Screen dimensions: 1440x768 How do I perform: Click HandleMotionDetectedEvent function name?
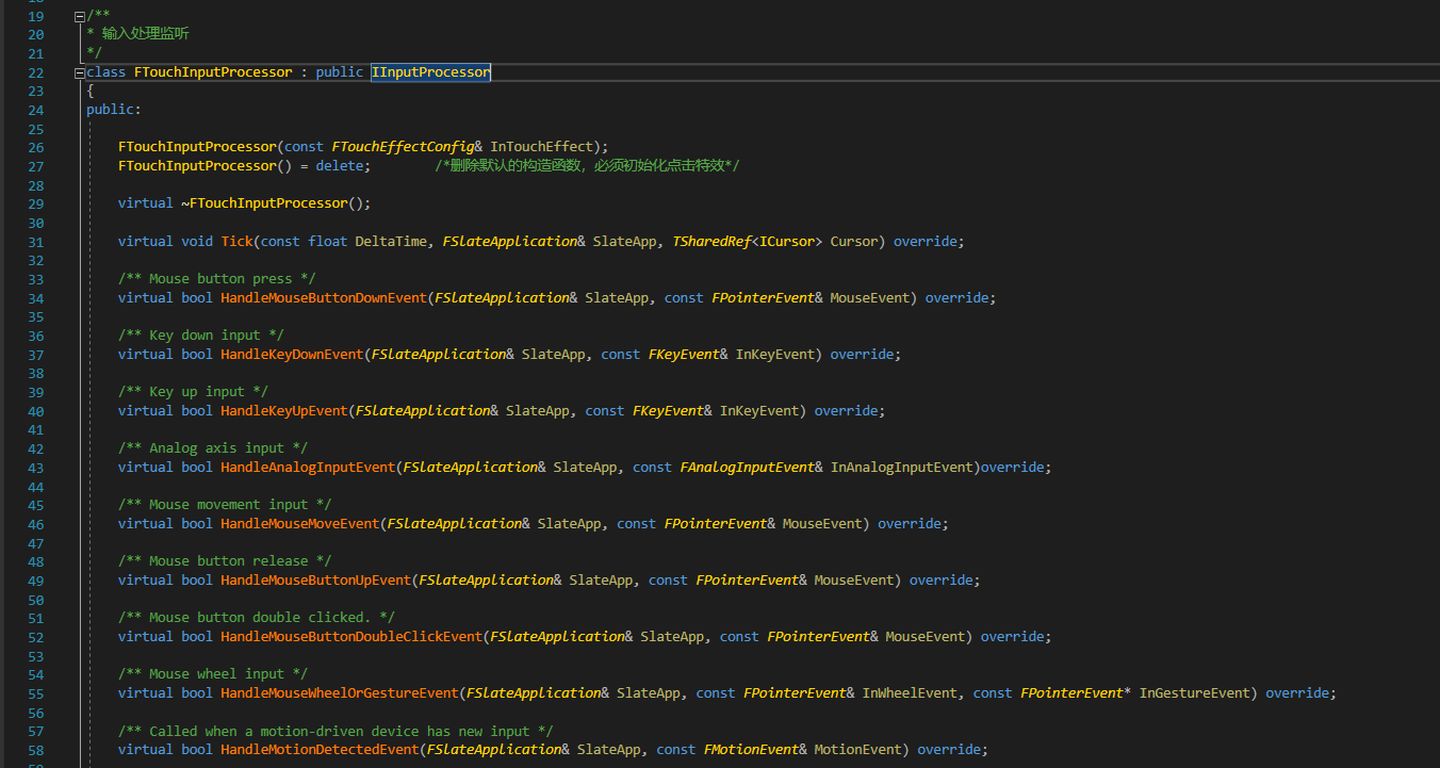[320, 749]
